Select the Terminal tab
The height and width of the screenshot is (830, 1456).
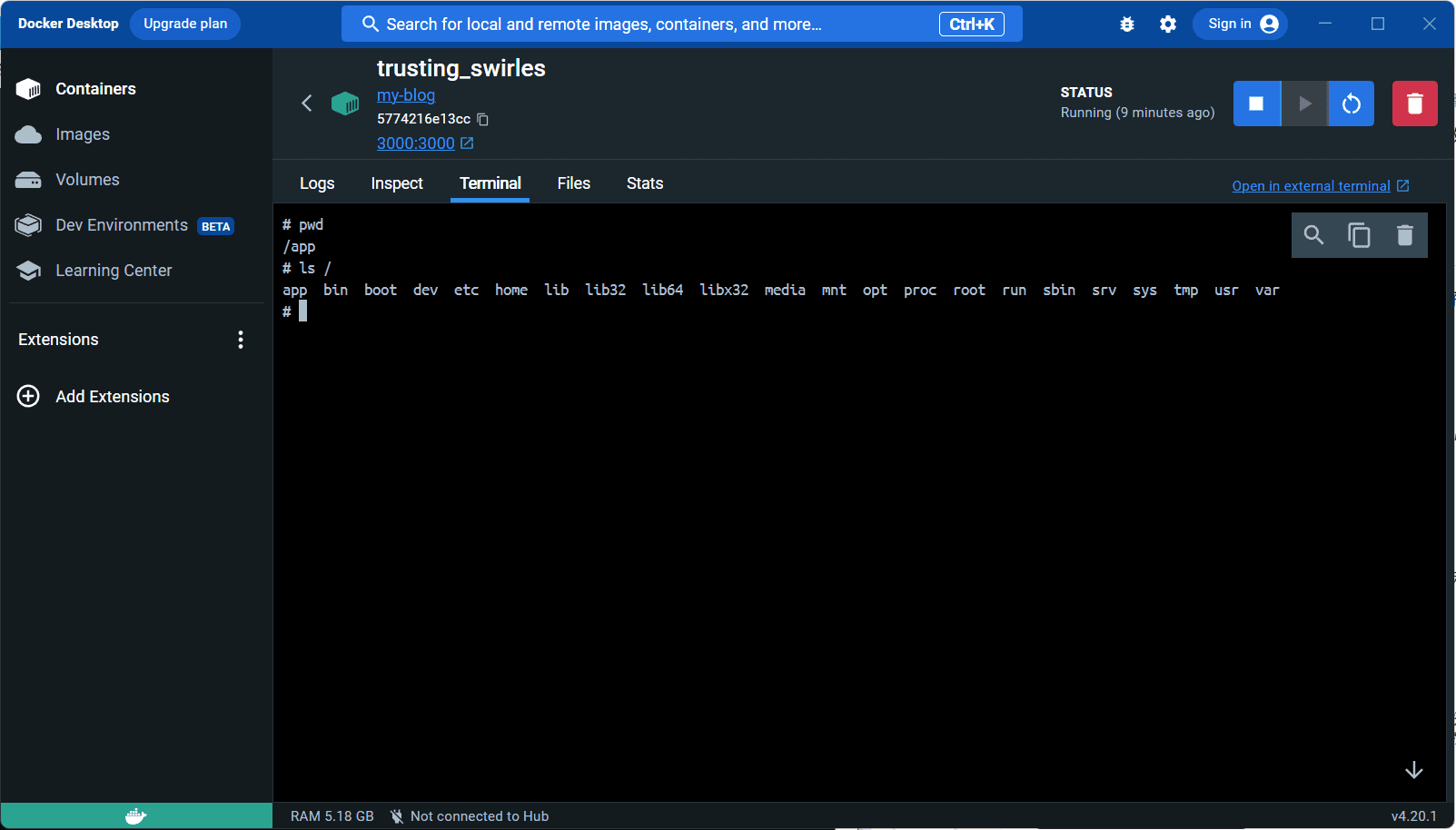pos(490,183)
